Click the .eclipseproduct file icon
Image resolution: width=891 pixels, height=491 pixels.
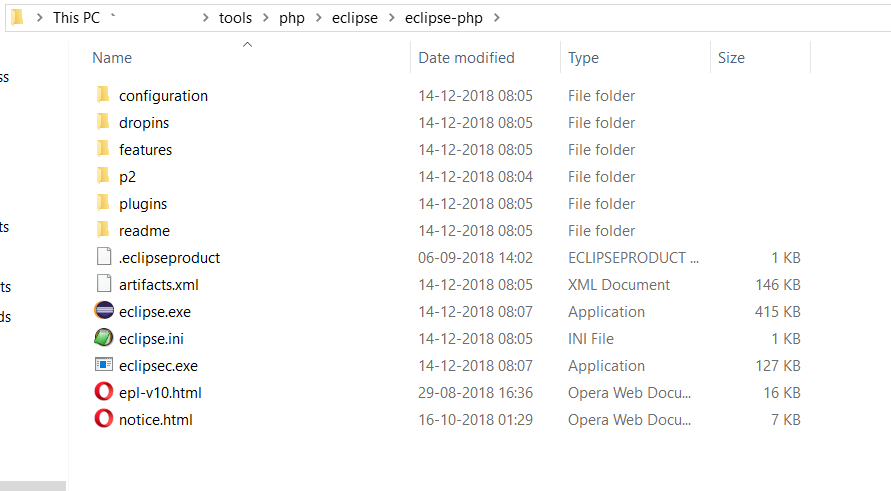pos(104,257)
